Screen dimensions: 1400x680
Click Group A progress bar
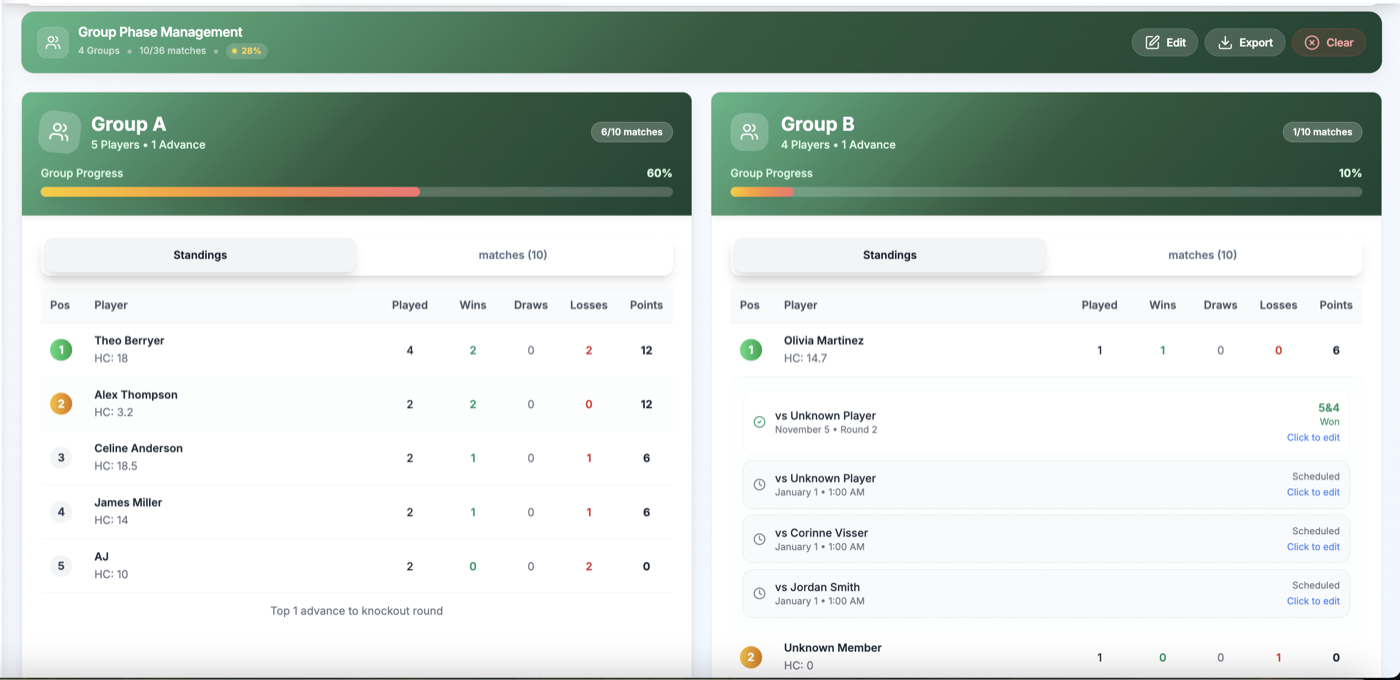357,192
